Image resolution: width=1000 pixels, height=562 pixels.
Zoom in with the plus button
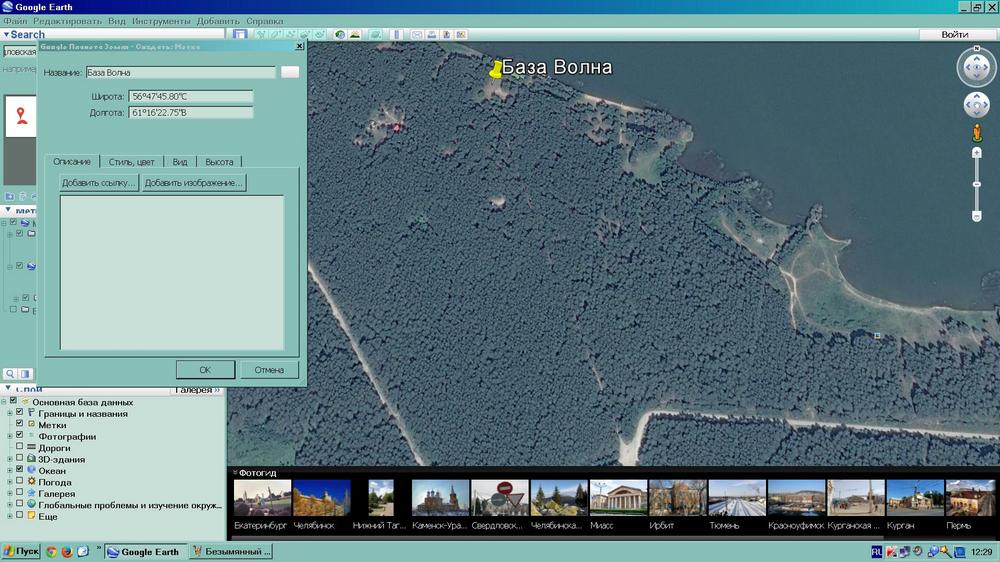tap(976, 153)
